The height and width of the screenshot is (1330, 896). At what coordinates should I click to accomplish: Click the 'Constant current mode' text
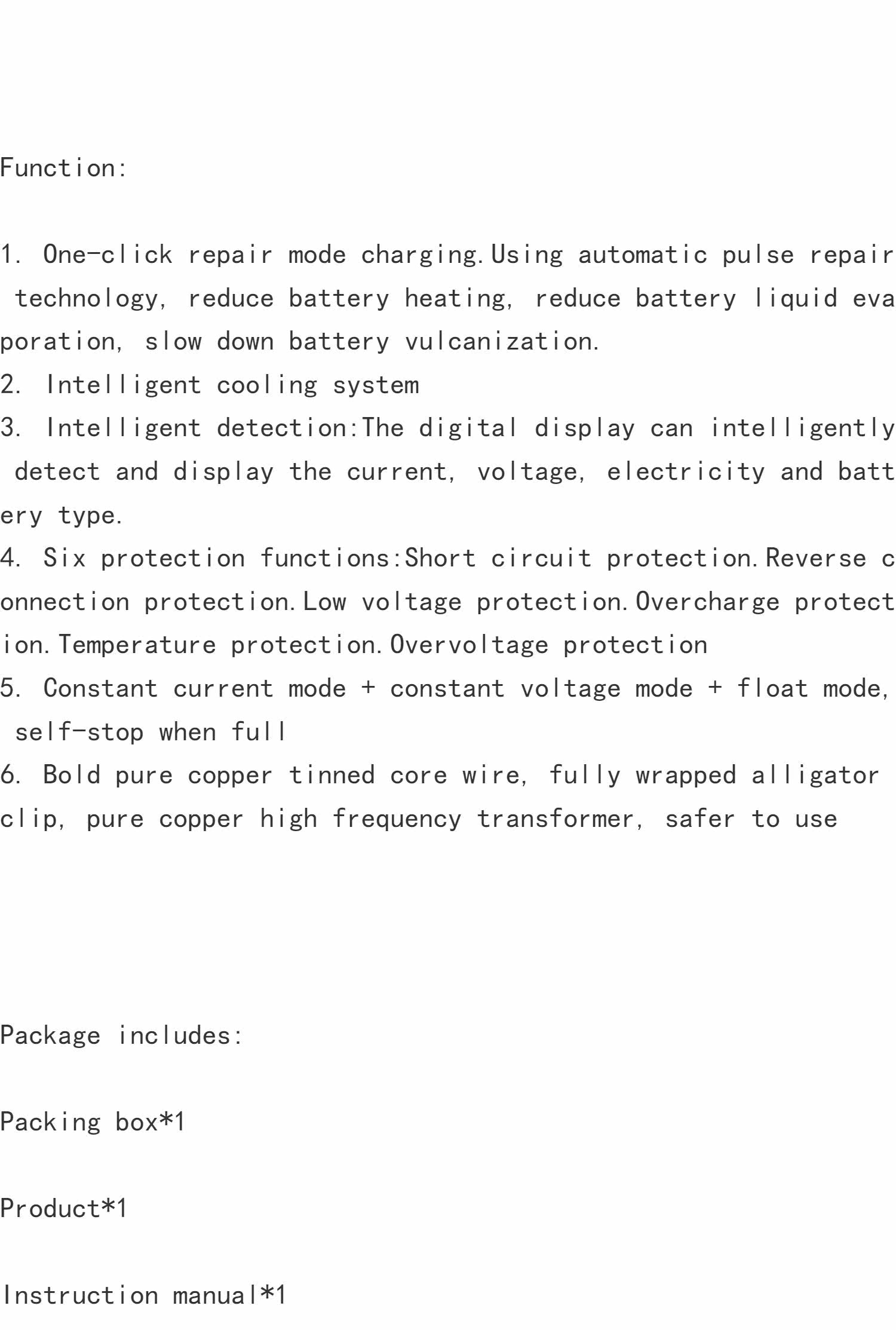point(195,689)
